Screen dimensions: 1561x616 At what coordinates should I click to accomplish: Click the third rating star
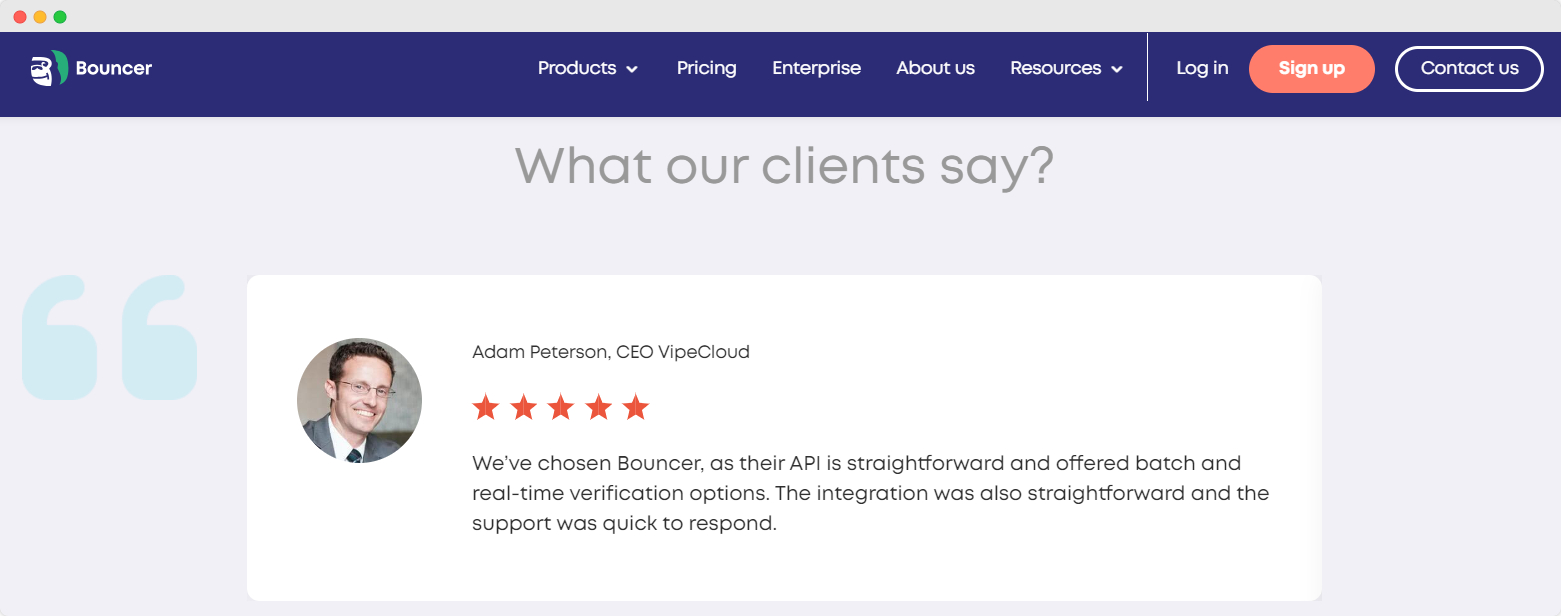[x=561, y=407]
